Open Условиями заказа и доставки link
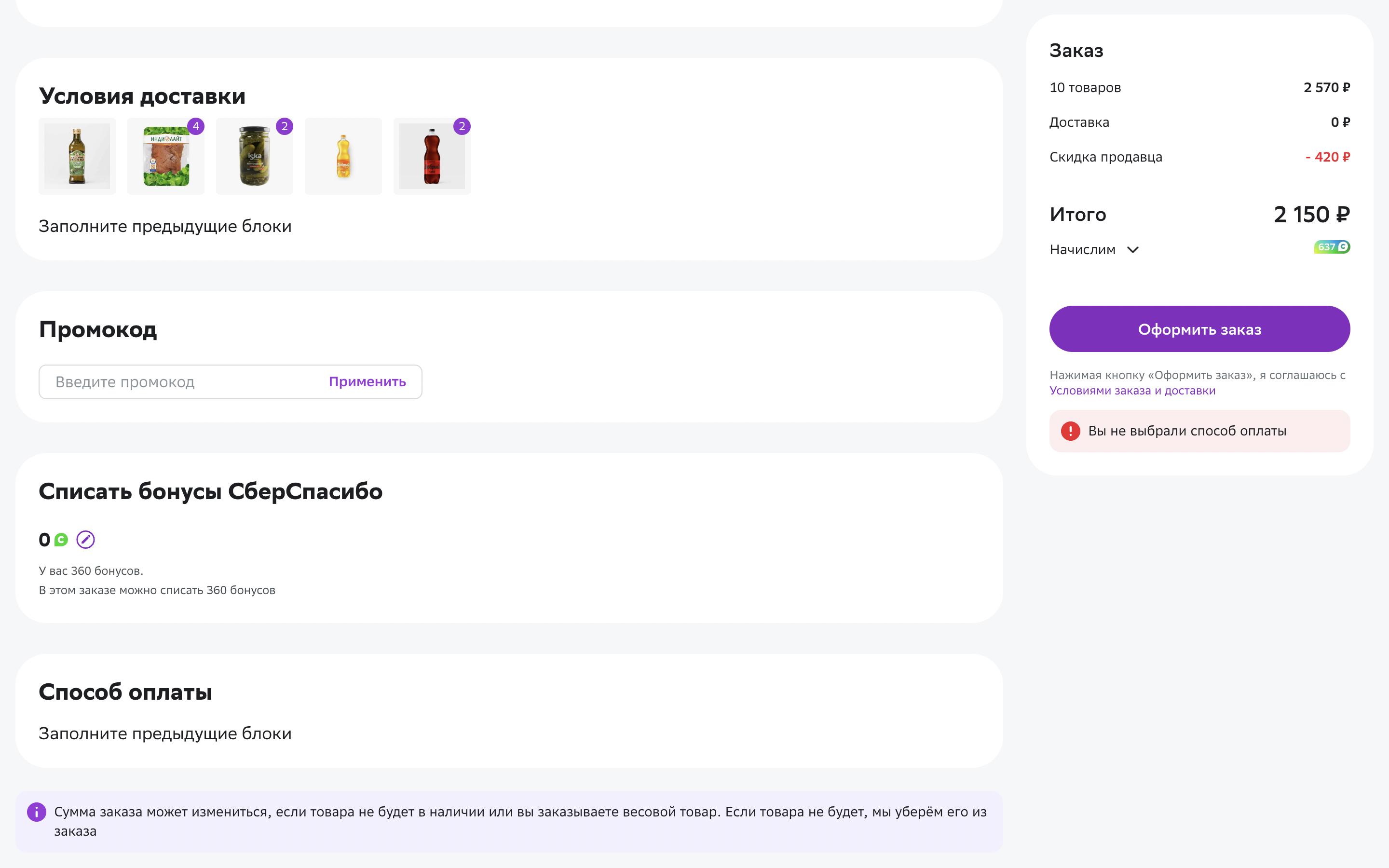Screen dimensions: 1389x868 tap(1132, 391)
